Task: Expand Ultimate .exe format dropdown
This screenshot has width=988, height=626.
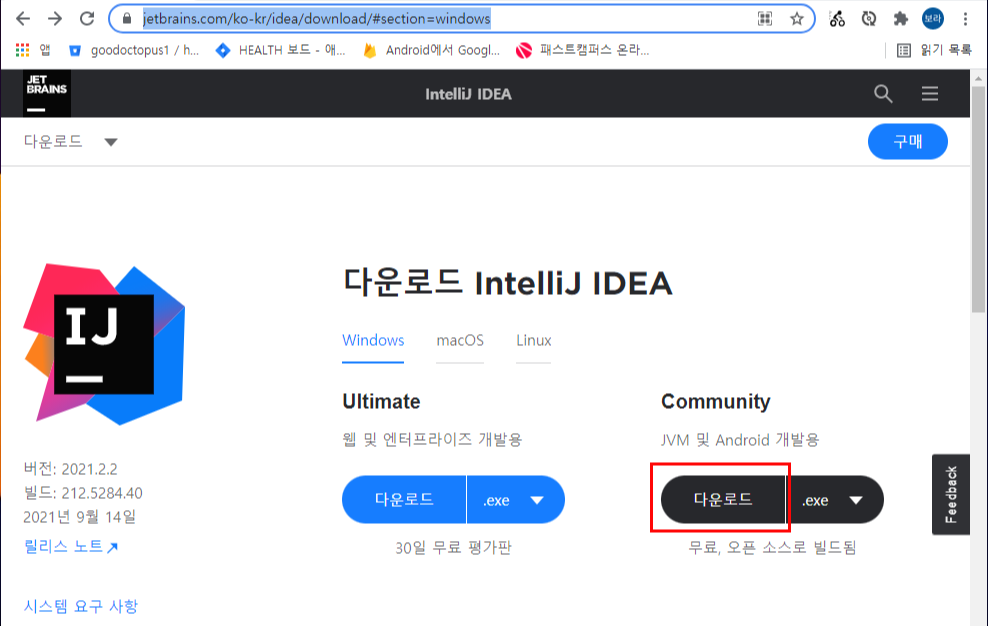Action: tap(515, 500)
